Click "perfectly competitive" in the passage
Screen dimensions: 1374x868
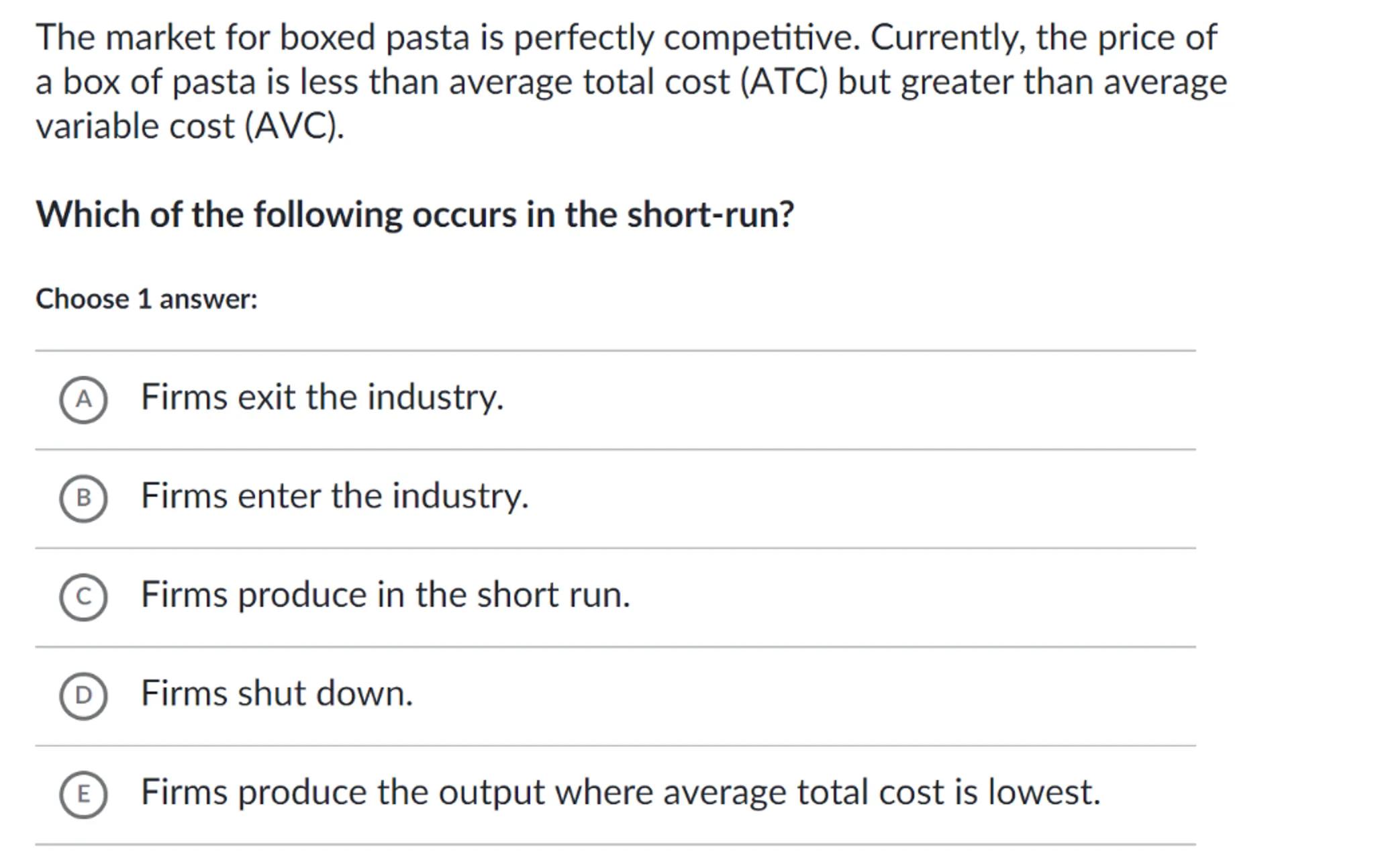(686, 38)
